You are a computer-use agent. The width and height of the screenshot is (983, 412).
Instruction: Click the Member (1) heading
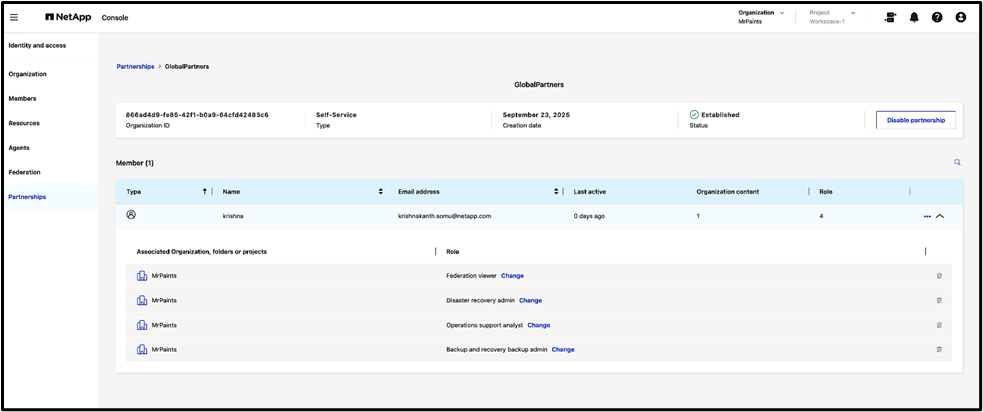[135, 163]
